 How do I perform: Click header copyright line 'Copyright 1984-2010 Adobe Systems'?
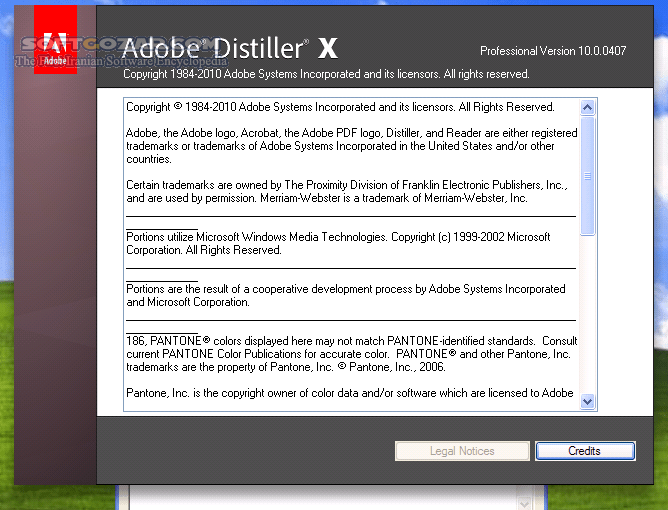click(326, 74)
